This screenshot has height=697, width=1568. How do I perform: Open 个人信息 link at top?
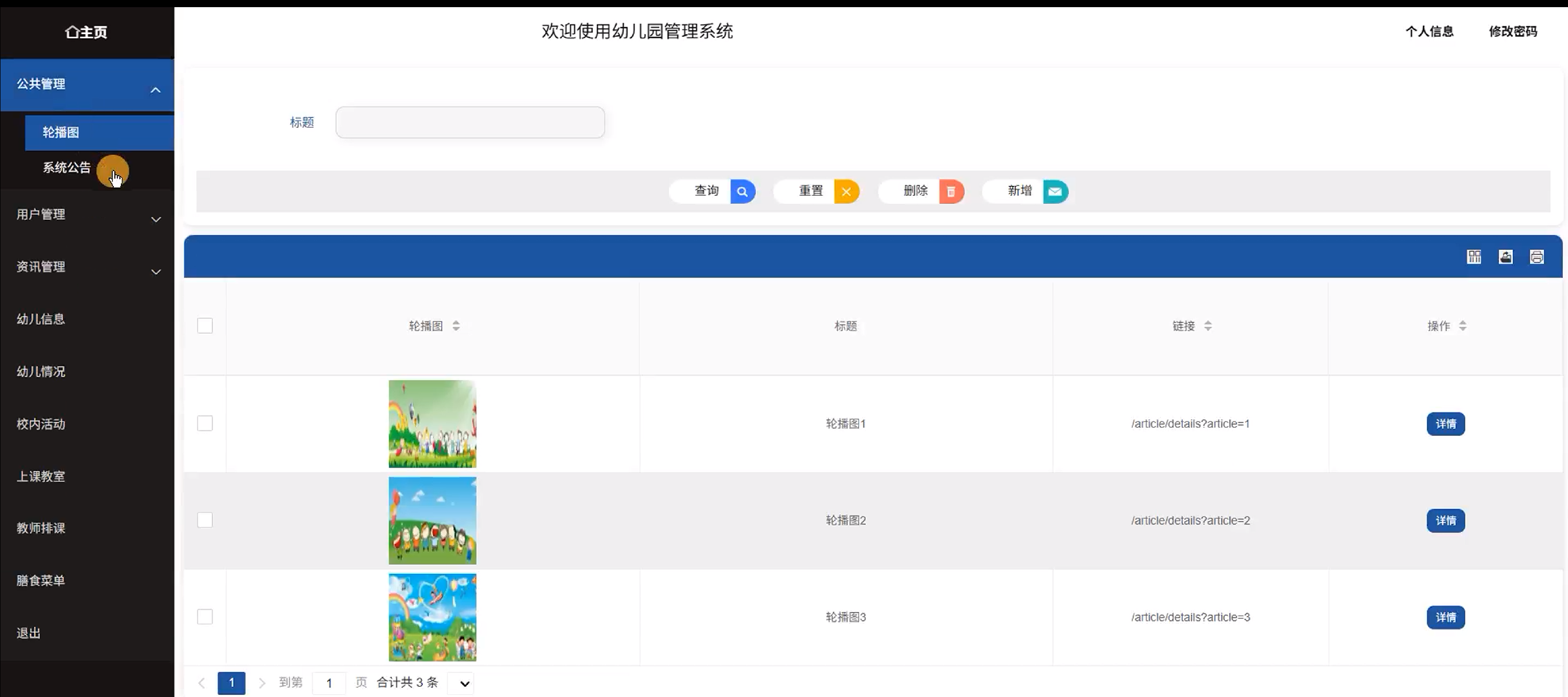point(1429,32)
